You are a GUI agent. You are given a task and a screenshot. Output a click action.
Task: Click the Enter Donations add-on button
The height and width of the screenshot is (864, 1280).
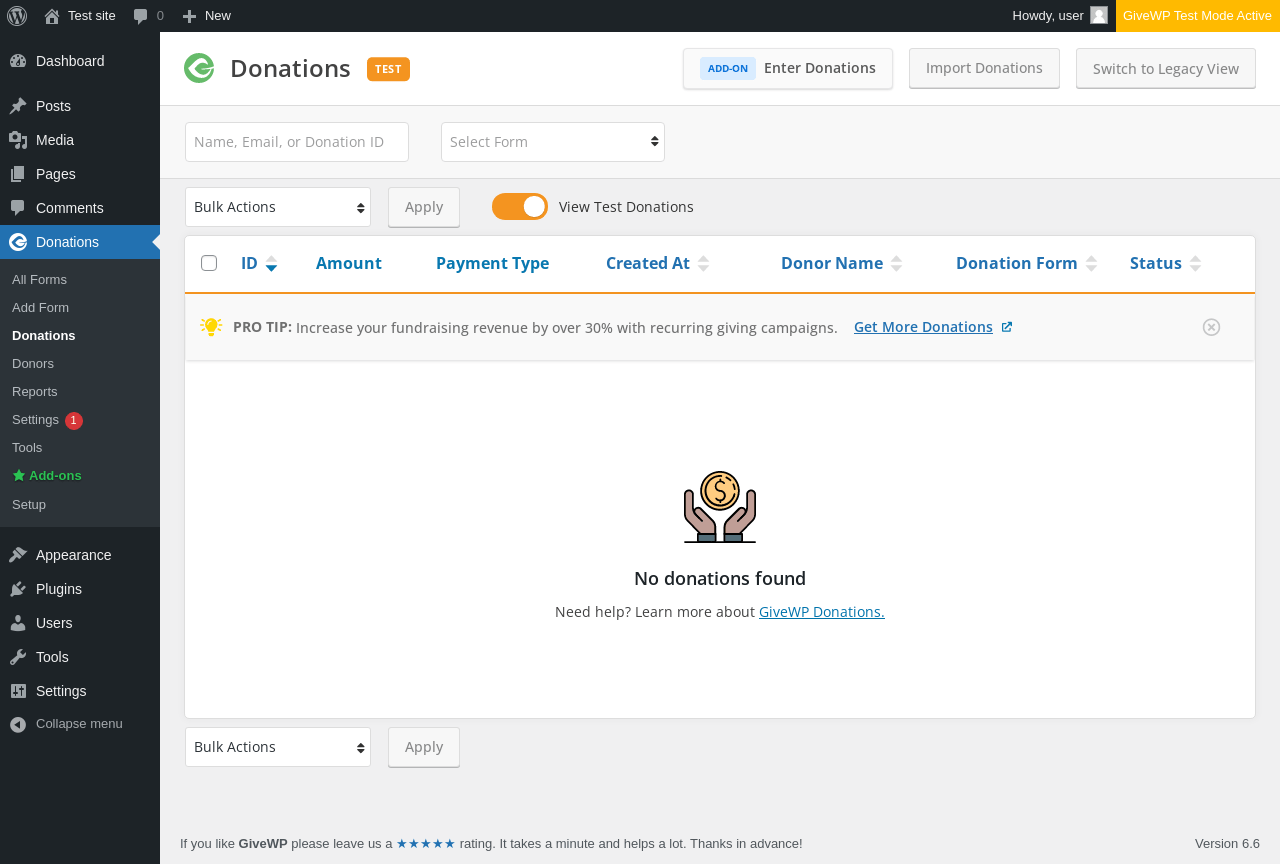(x=788, y=68)
